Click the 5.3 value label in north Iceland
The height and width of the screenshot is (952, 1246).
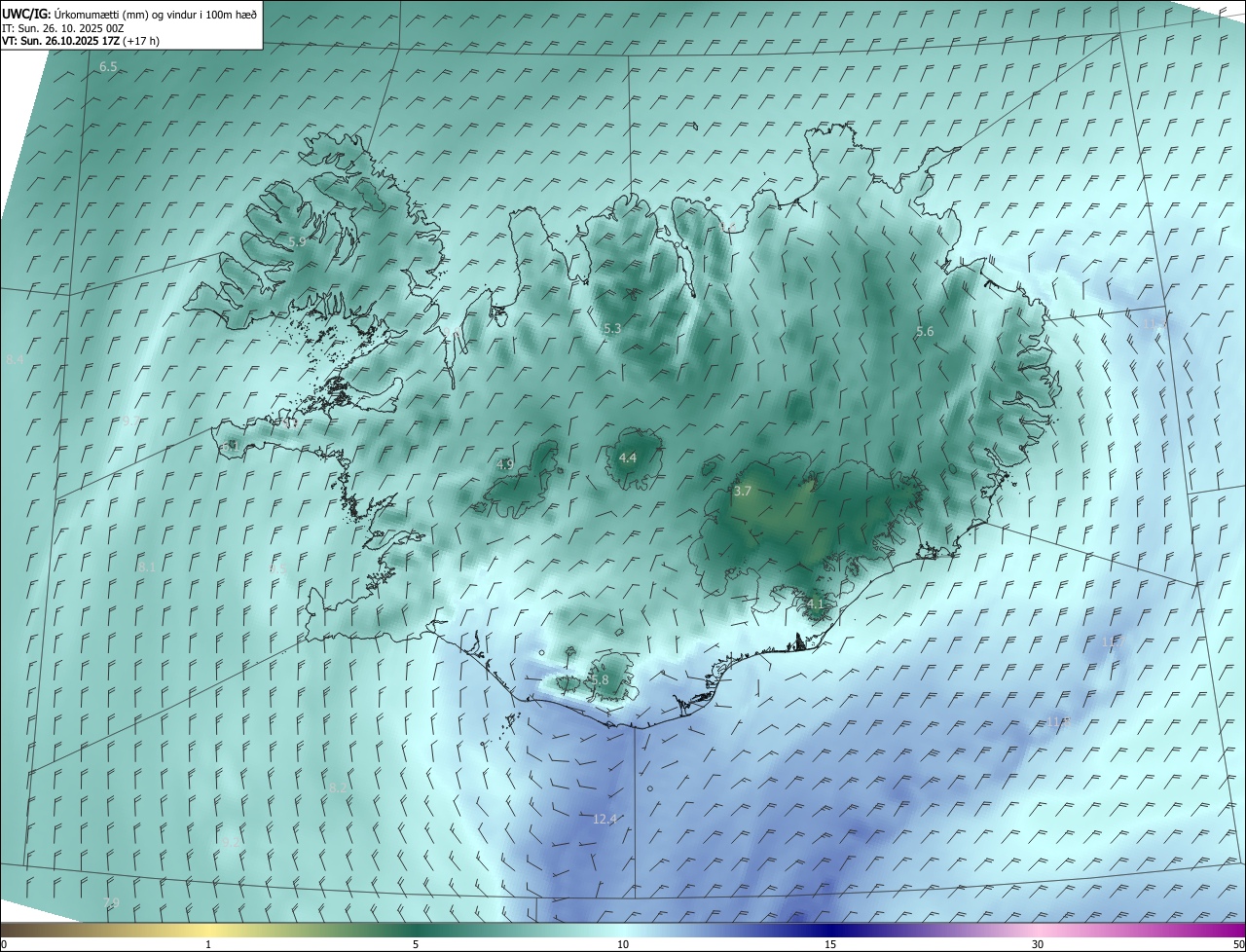coord(612,329)
